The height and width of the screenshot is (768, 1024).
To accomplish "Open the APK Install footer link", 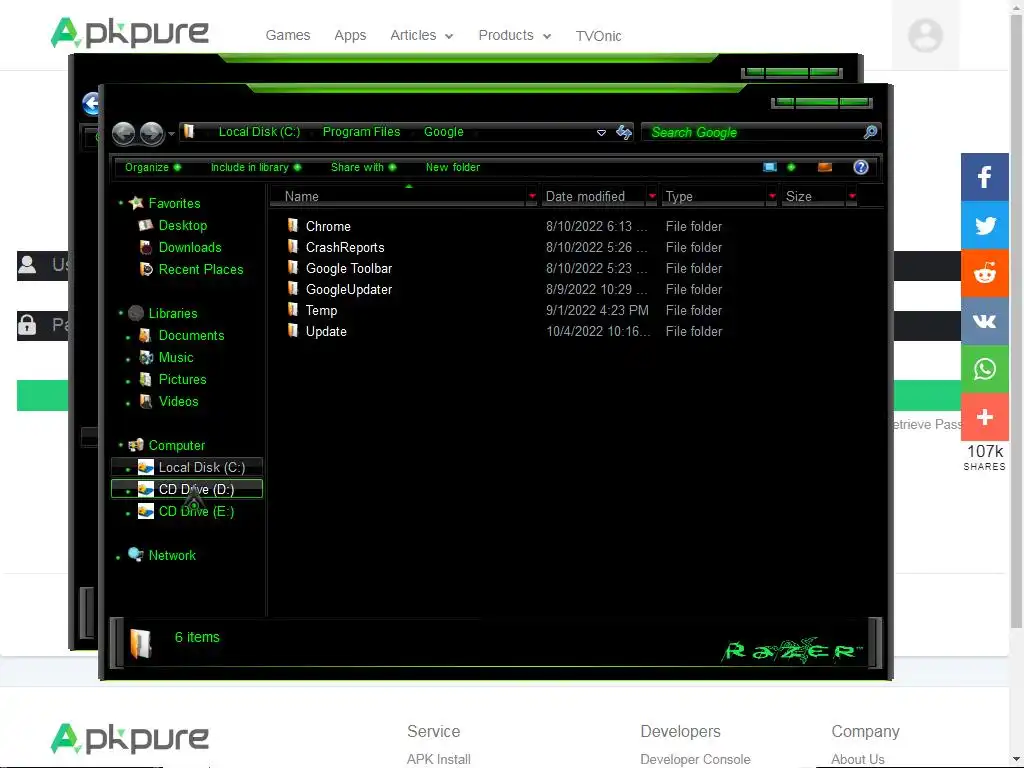I will pos(438,759).
